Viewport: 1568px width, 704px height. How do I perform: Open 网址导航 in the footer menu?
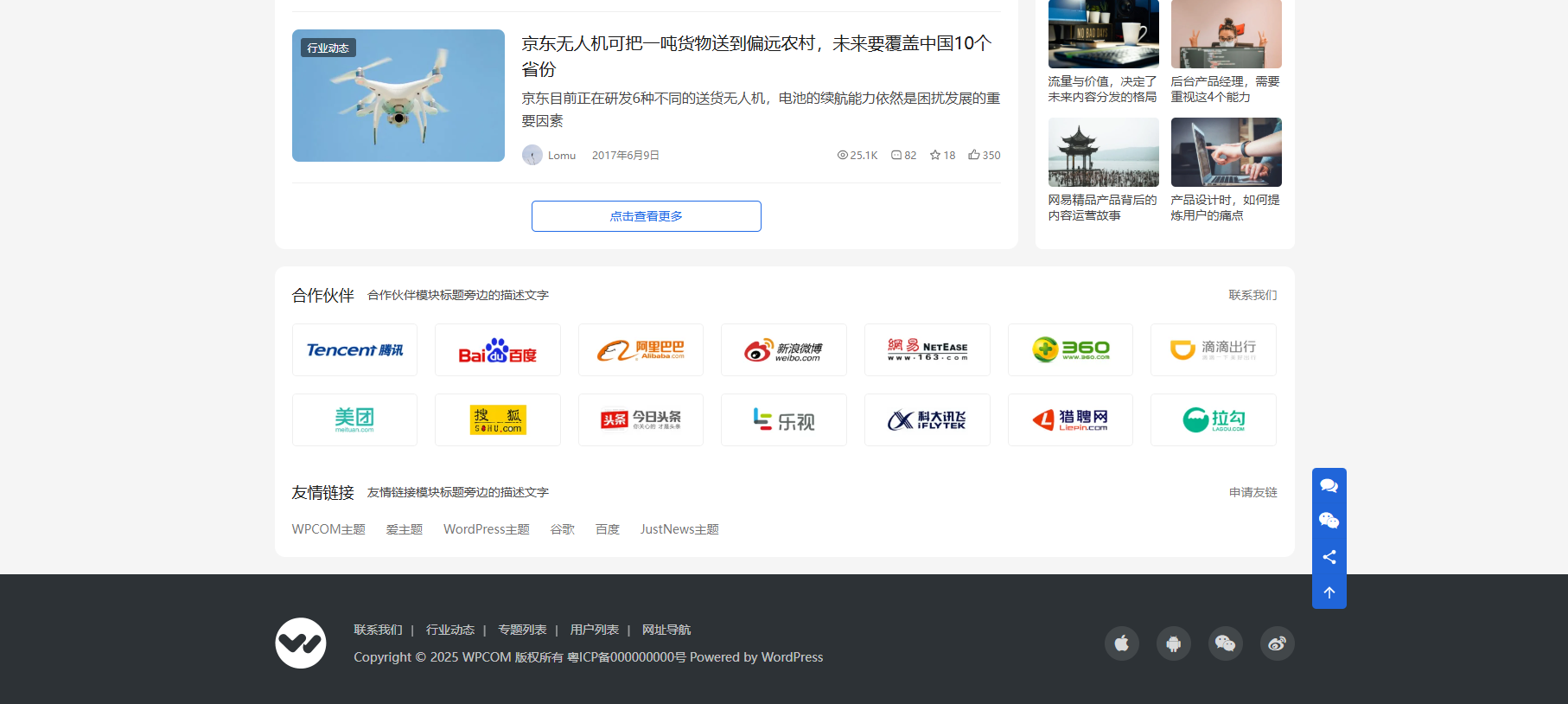point(666,630)
